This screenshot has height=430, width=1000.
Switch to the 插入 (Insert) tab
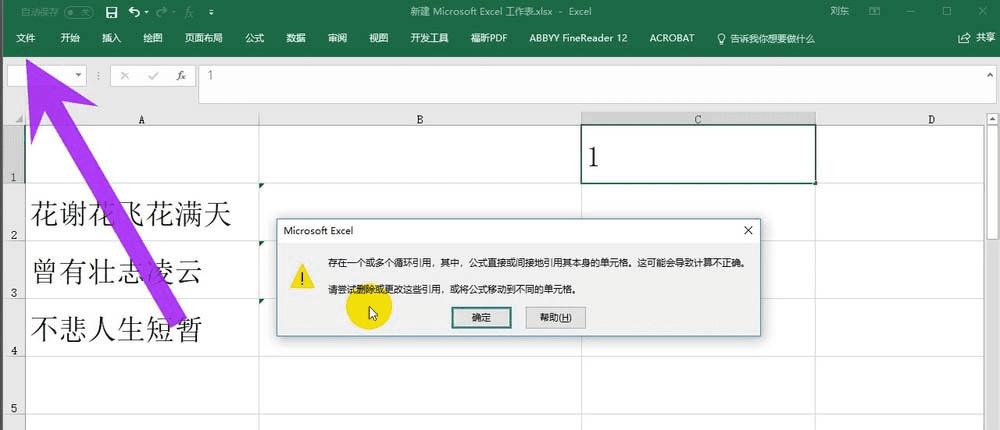112,38
